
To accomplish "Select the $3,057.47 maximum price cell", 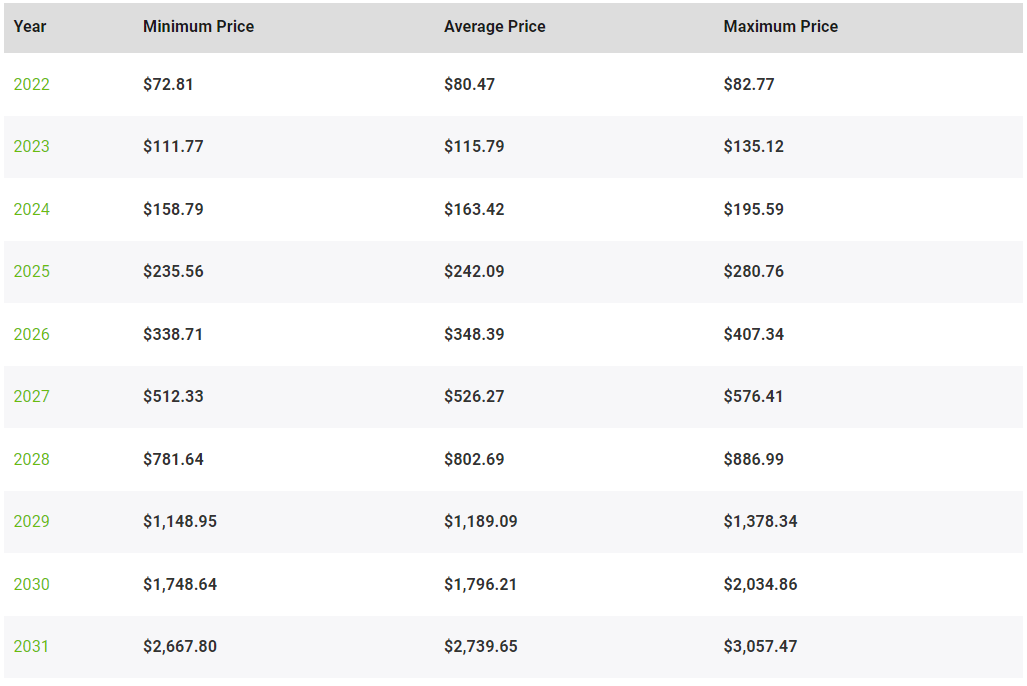I will pos(760,647).
